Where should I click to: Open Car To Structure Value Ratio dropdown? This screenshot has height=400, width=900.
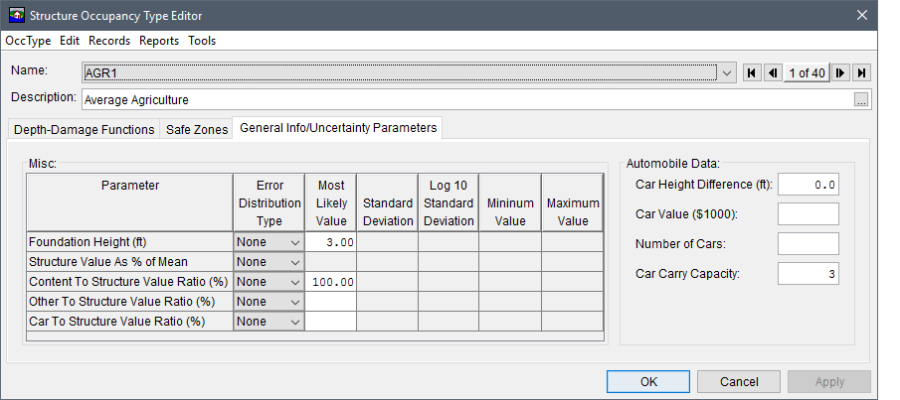[x=294, y=321]
